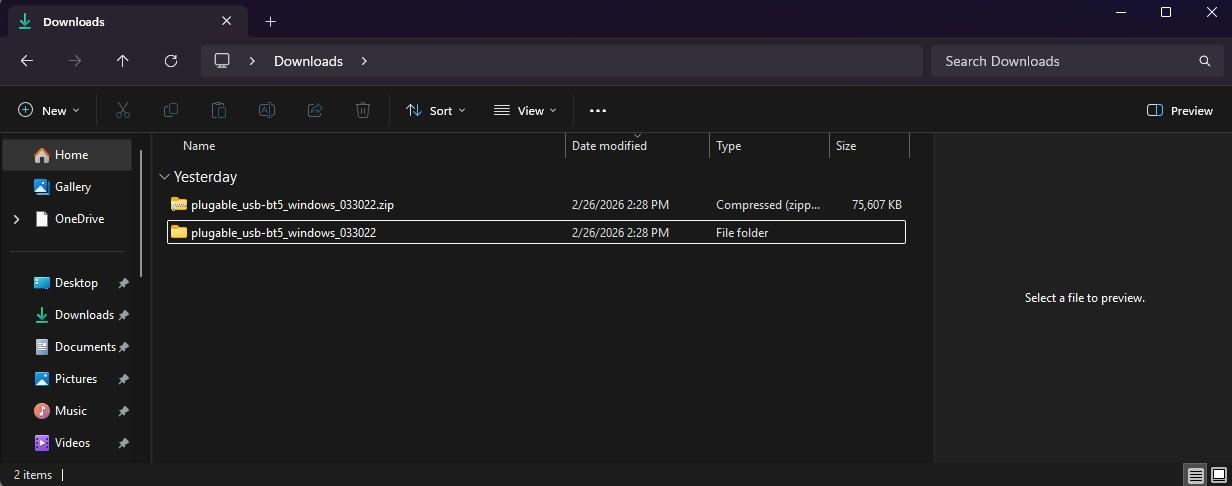Open the Sort dropdown menu
This screenshot has height=486, width=1232.
tap(435, 111)
